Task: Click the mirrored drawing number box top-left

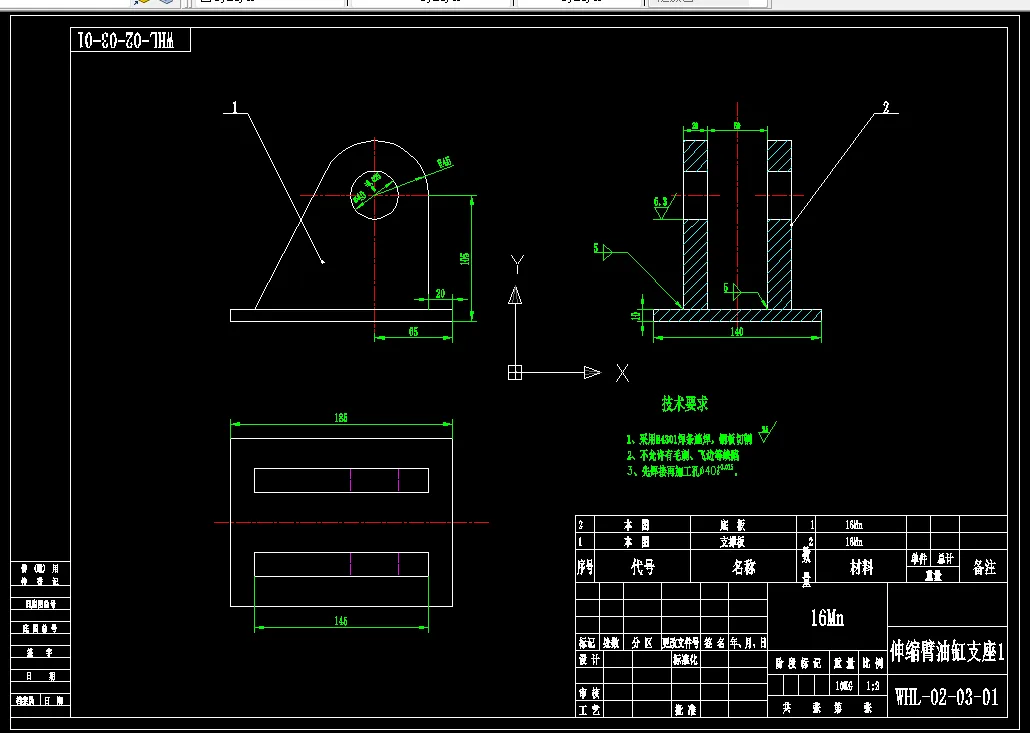Action: pos(130,40)
